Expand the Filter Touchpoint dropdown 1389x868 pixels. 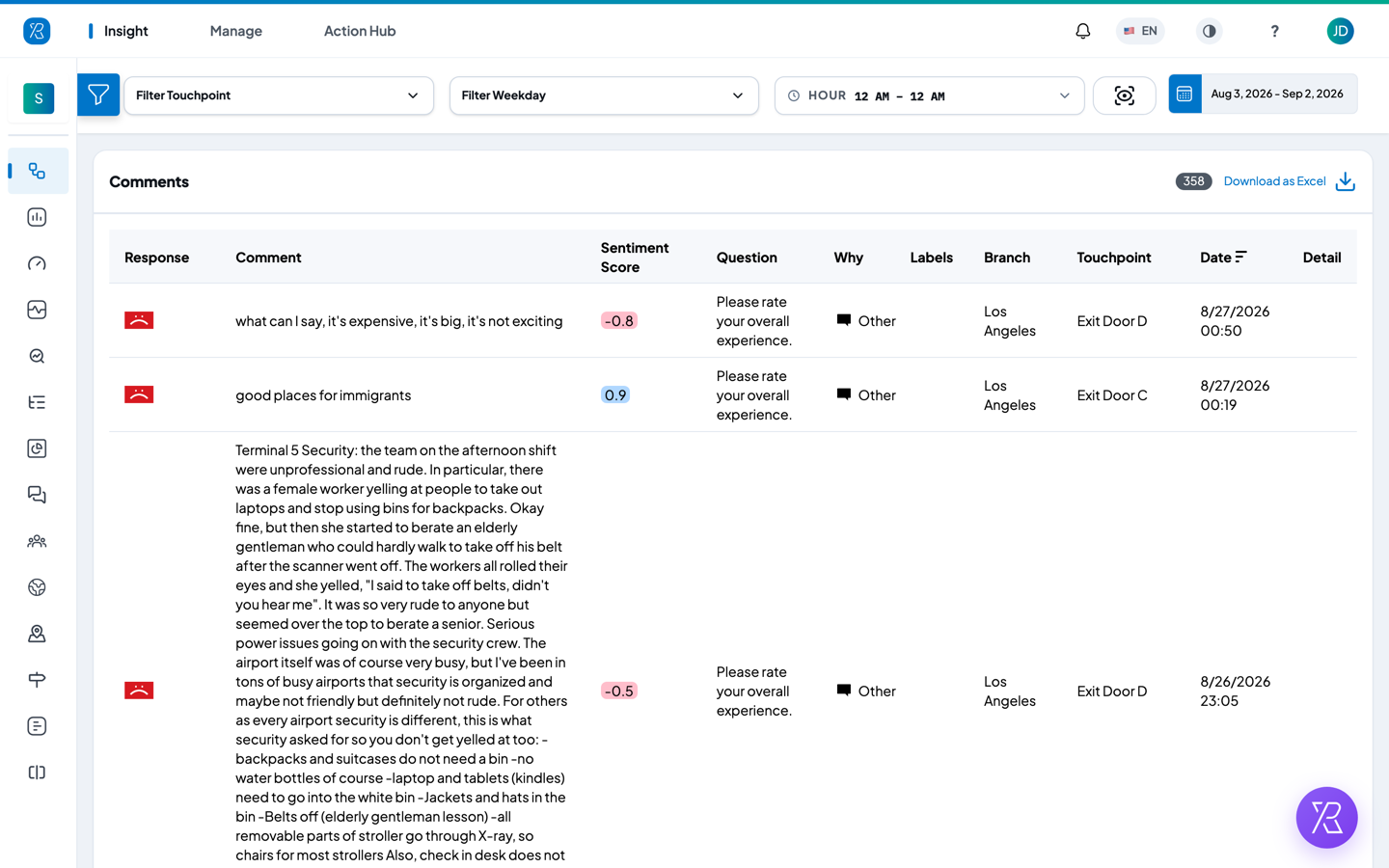279,95
